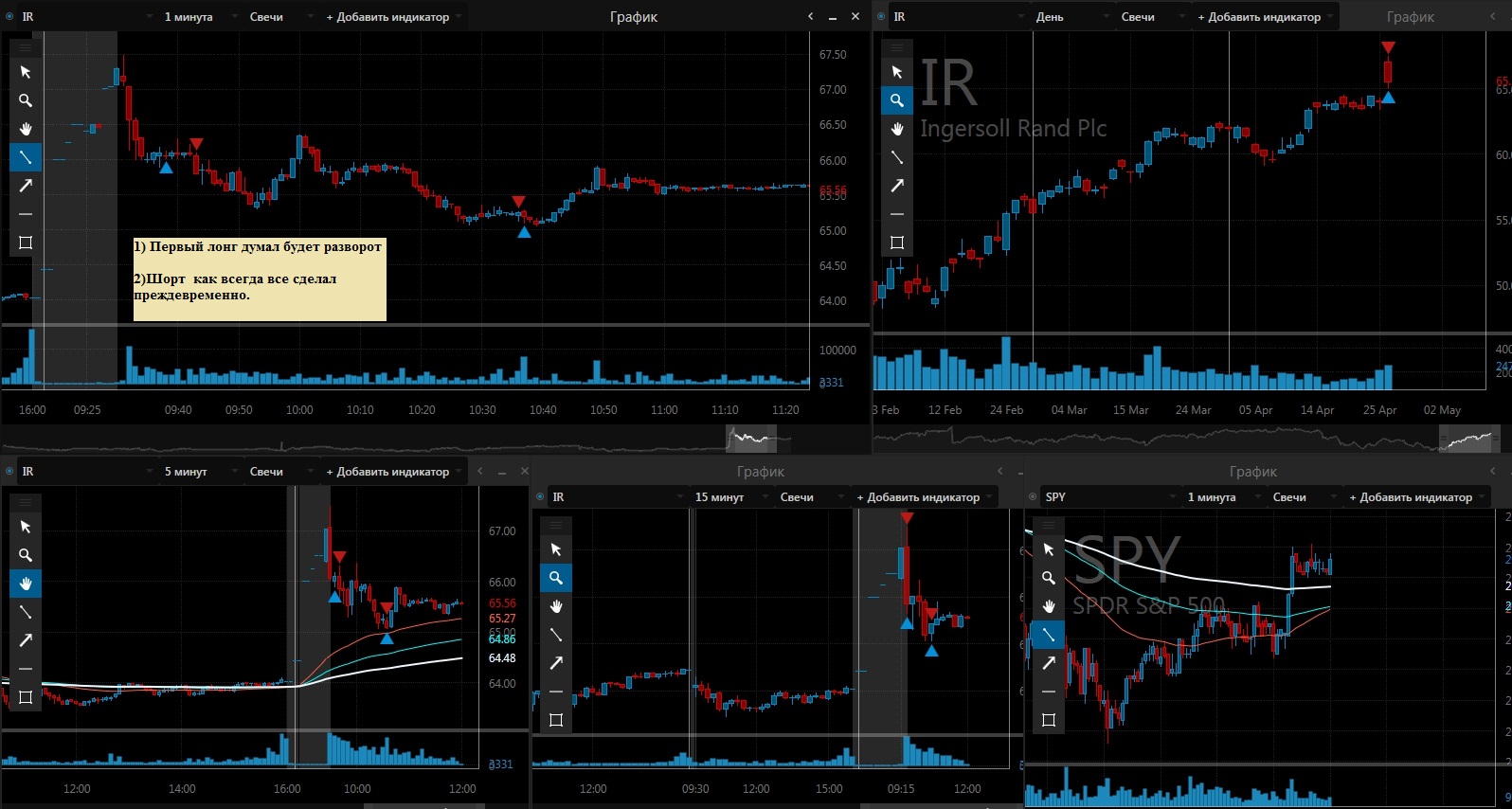Click the navigator thumb under 1-minute IR chart
Screen dimensions: 1512x809
pyautogui.click(x=751, y=439)
